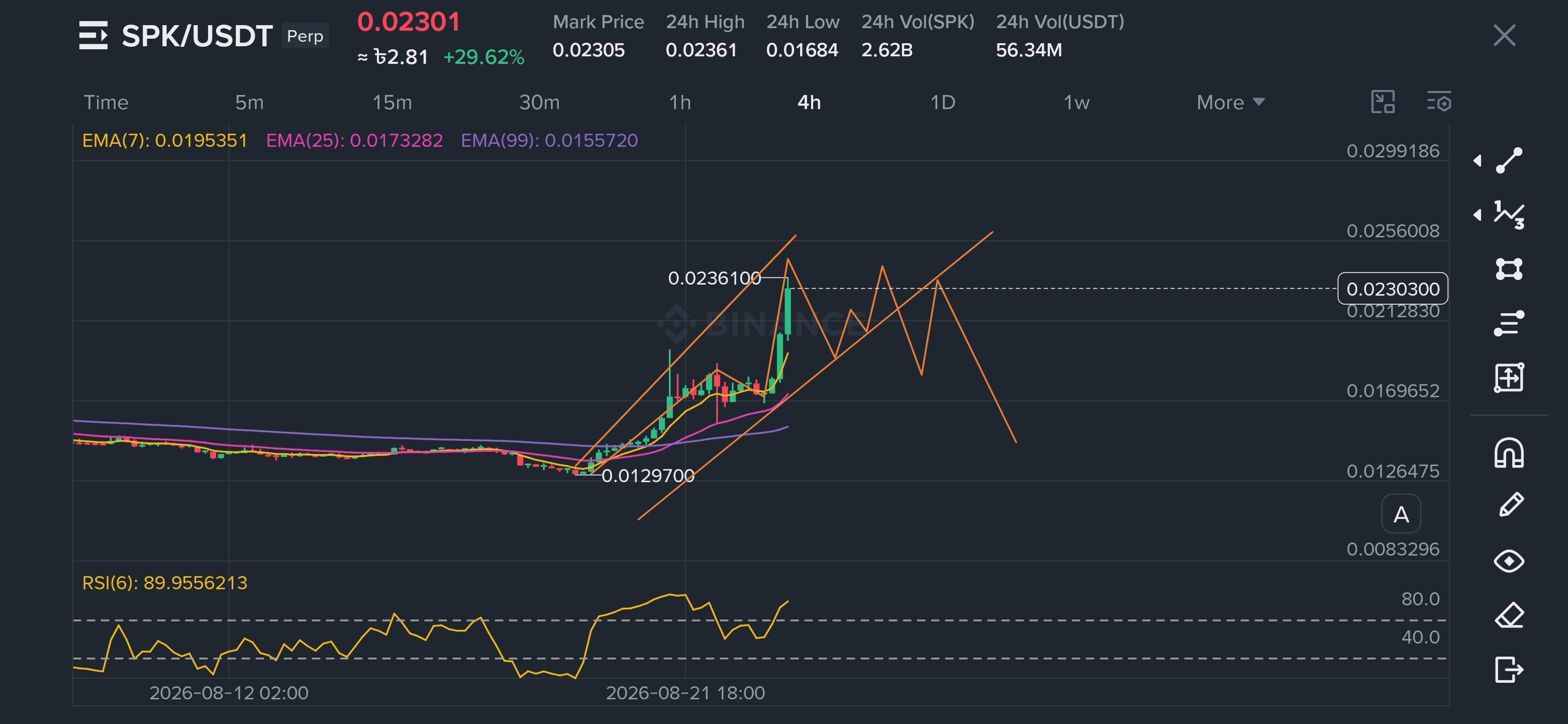Viewport: 1568px width, 724px height.
Task: Select the Fibonacci levels tool
Action: [1509, 323]
